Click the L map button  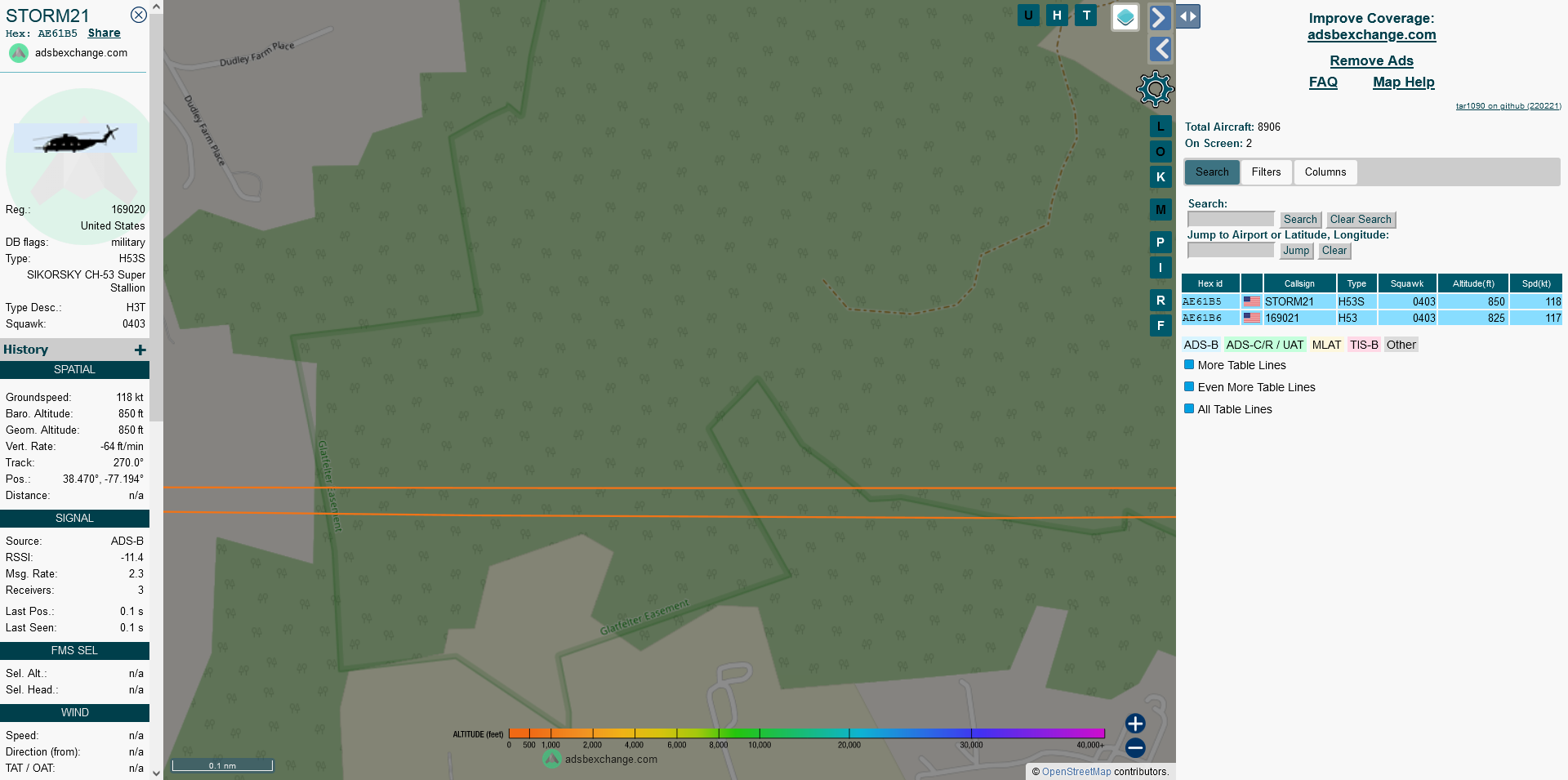coord(1160,127)
